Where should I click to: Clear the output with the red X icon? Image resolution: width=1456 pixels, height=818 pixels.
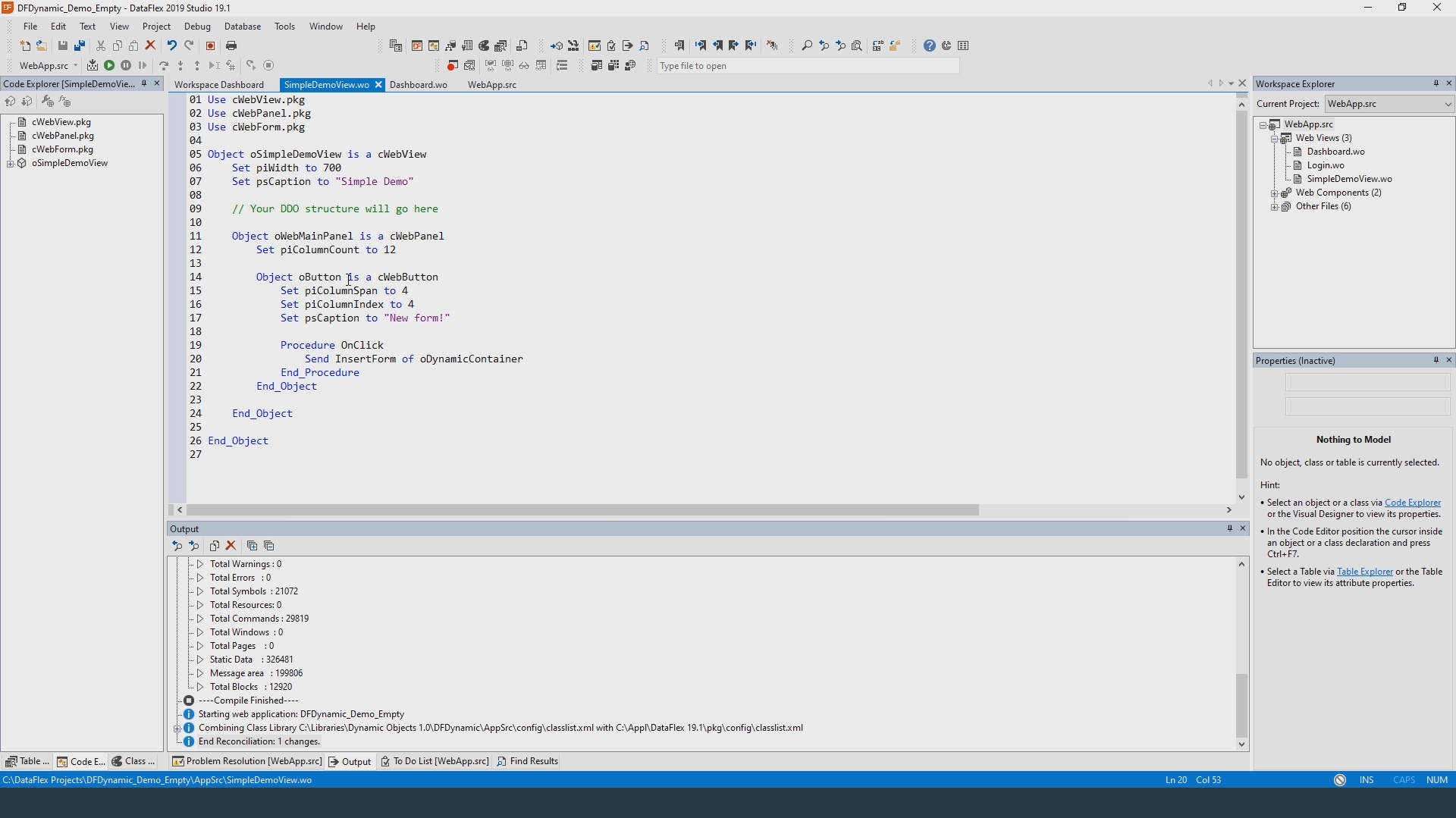pyautogui.click(x=232, y=546)
